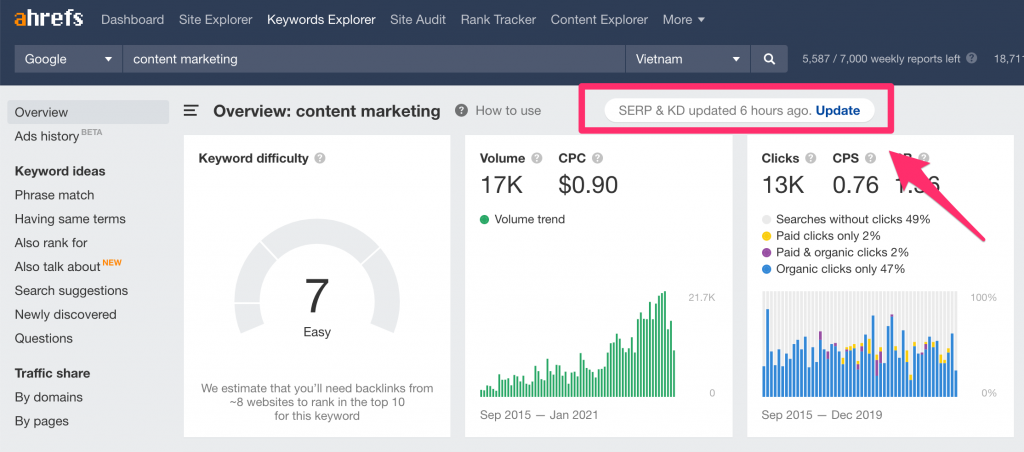Click the Sep 2015 — Jan 2021 date range
This screenshot has height=452, width=1024.
tap(539, 415)
